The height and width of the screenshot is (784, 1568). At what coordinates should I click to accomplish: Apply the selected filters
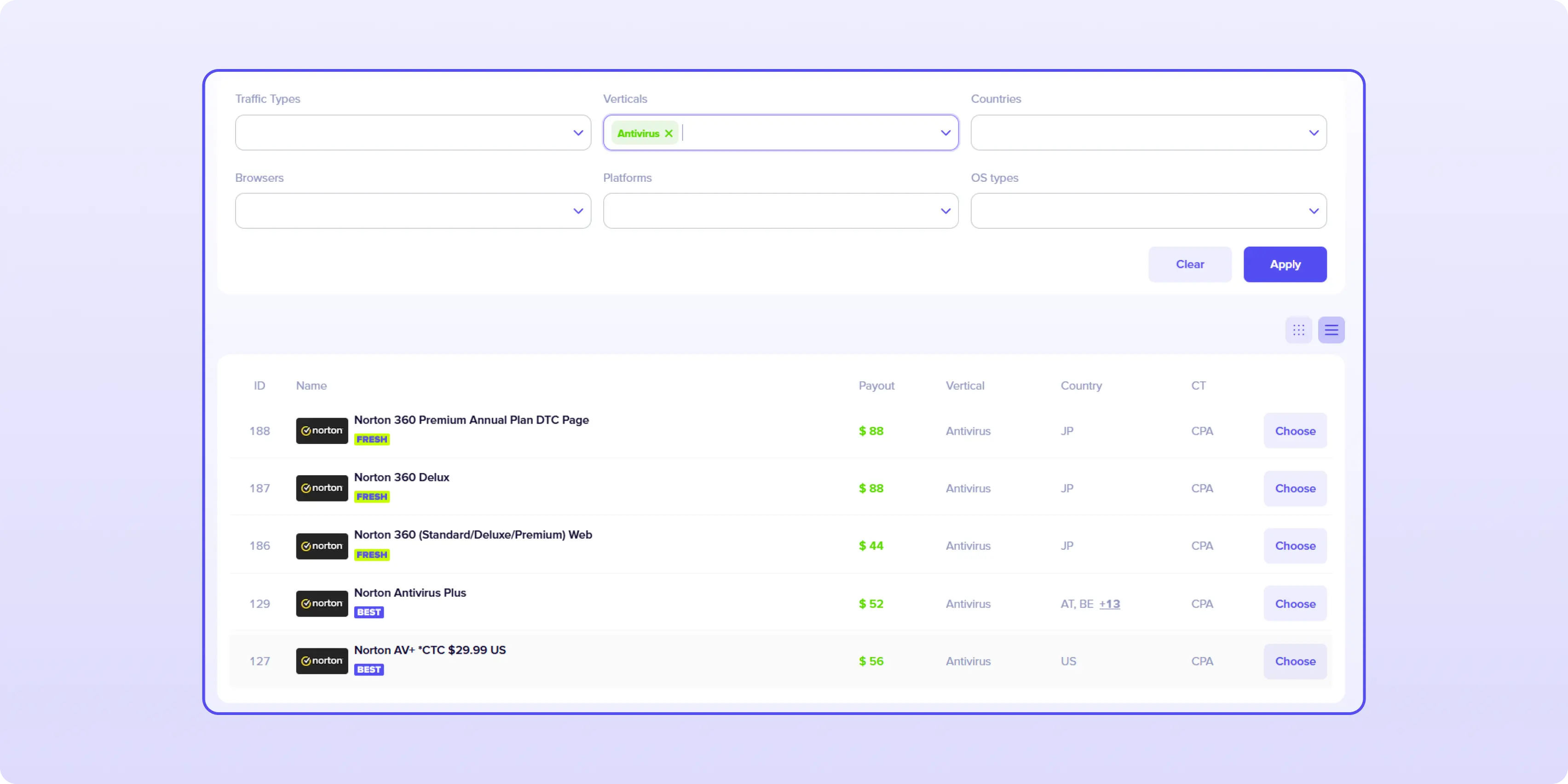coord(1285,264)
